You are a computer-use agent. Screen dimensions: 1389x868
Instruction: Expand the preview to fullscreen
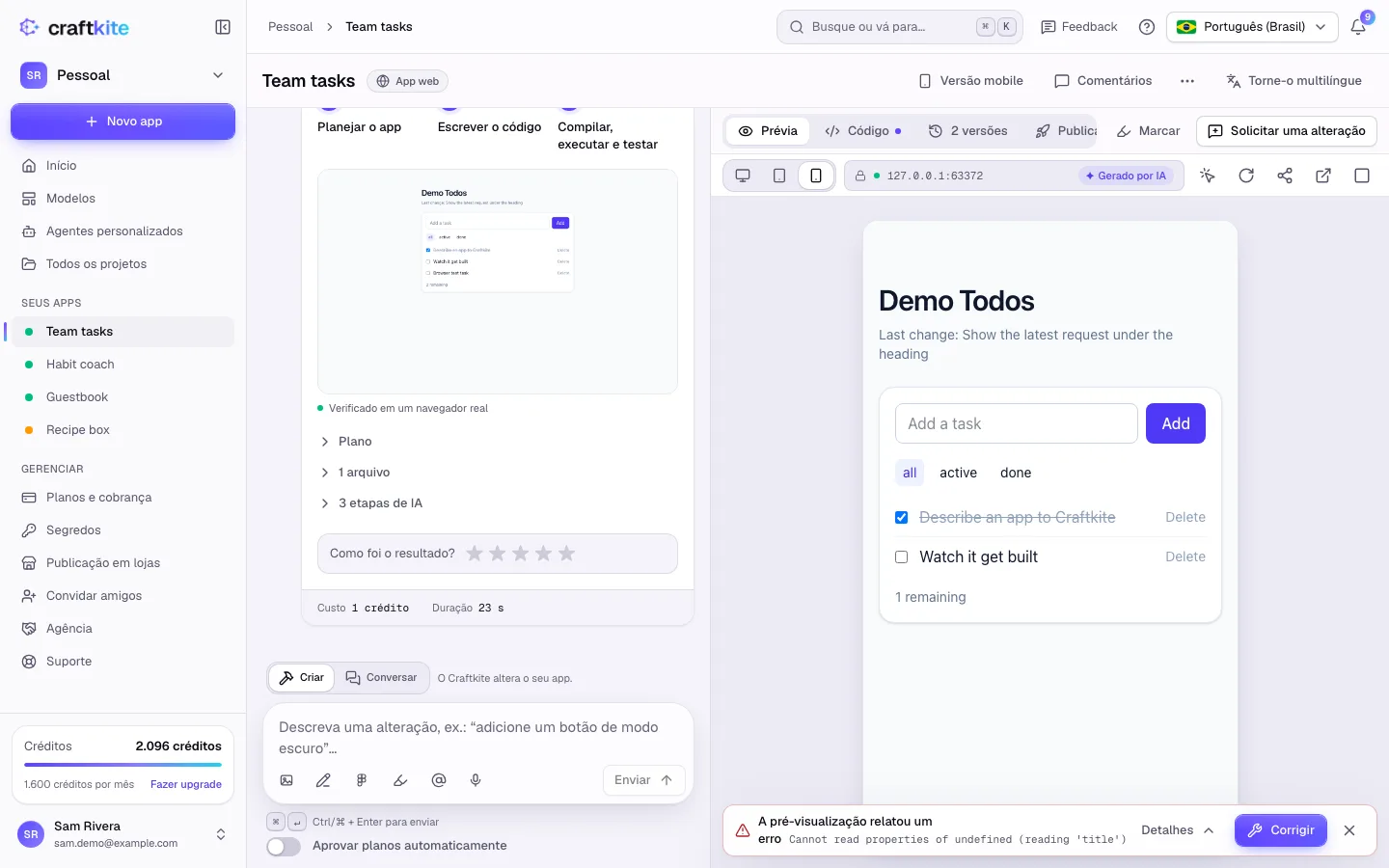[1362, 176]
